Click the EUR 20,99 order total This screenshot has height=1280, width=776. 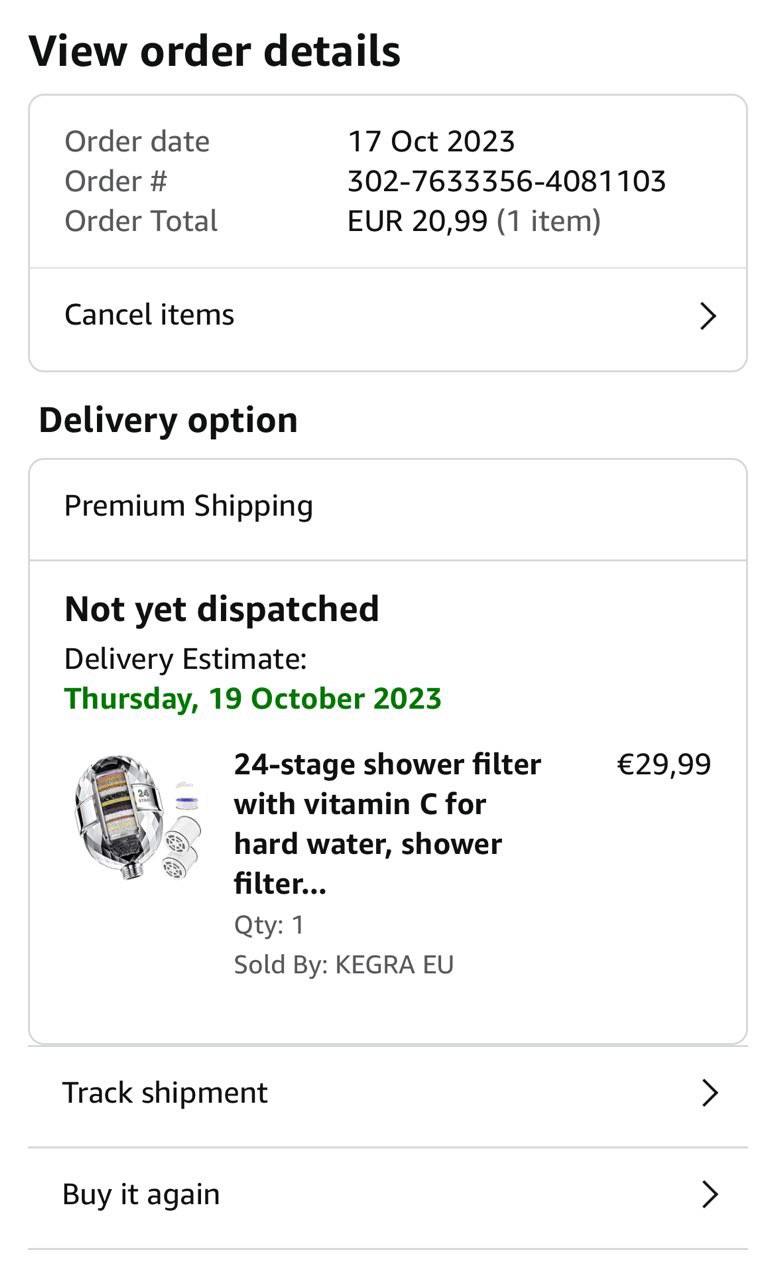[x=418, y=221]
